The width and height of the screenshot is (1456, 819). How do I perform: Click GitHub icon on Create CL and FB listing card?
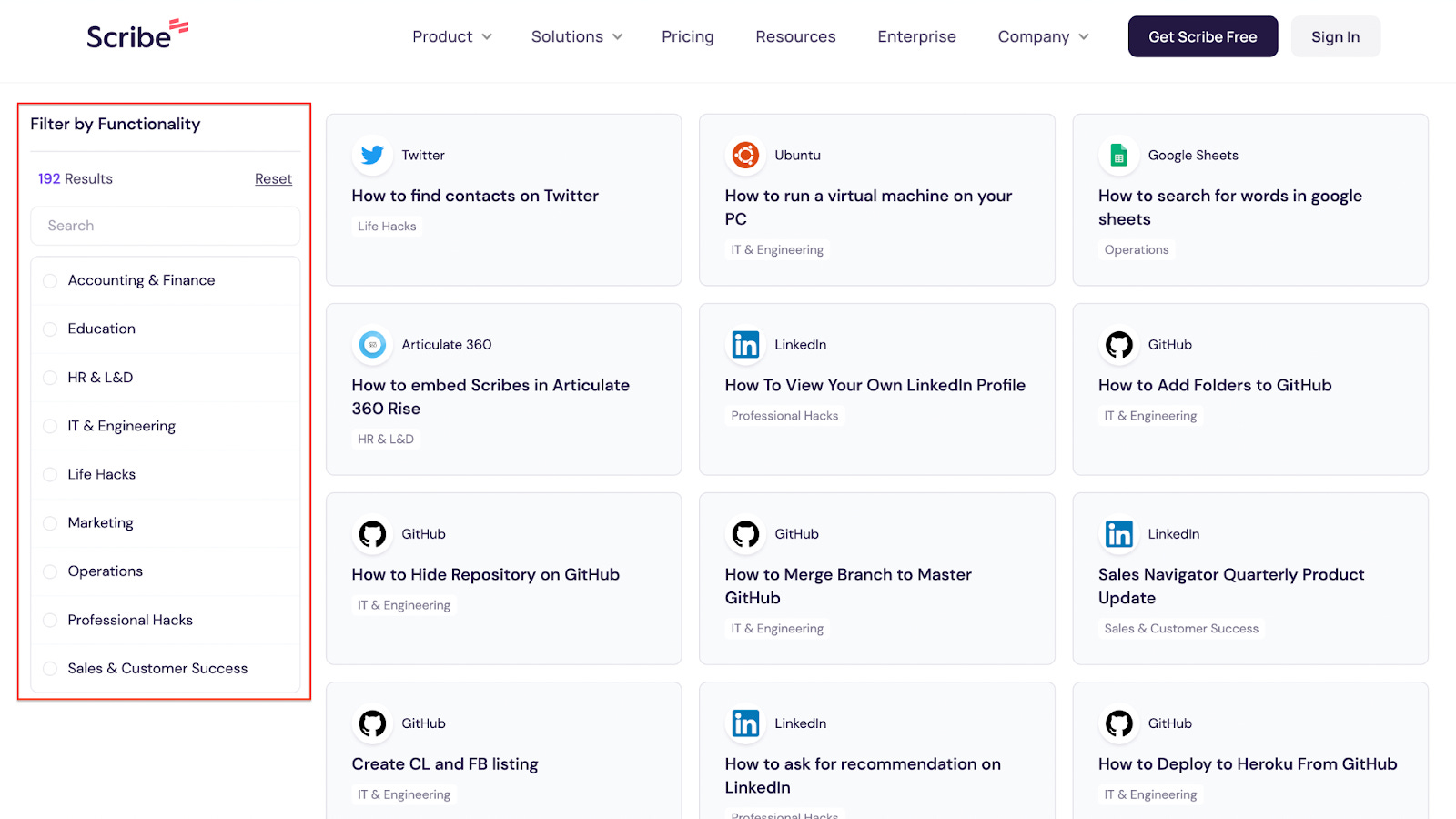tap(372, 723)
